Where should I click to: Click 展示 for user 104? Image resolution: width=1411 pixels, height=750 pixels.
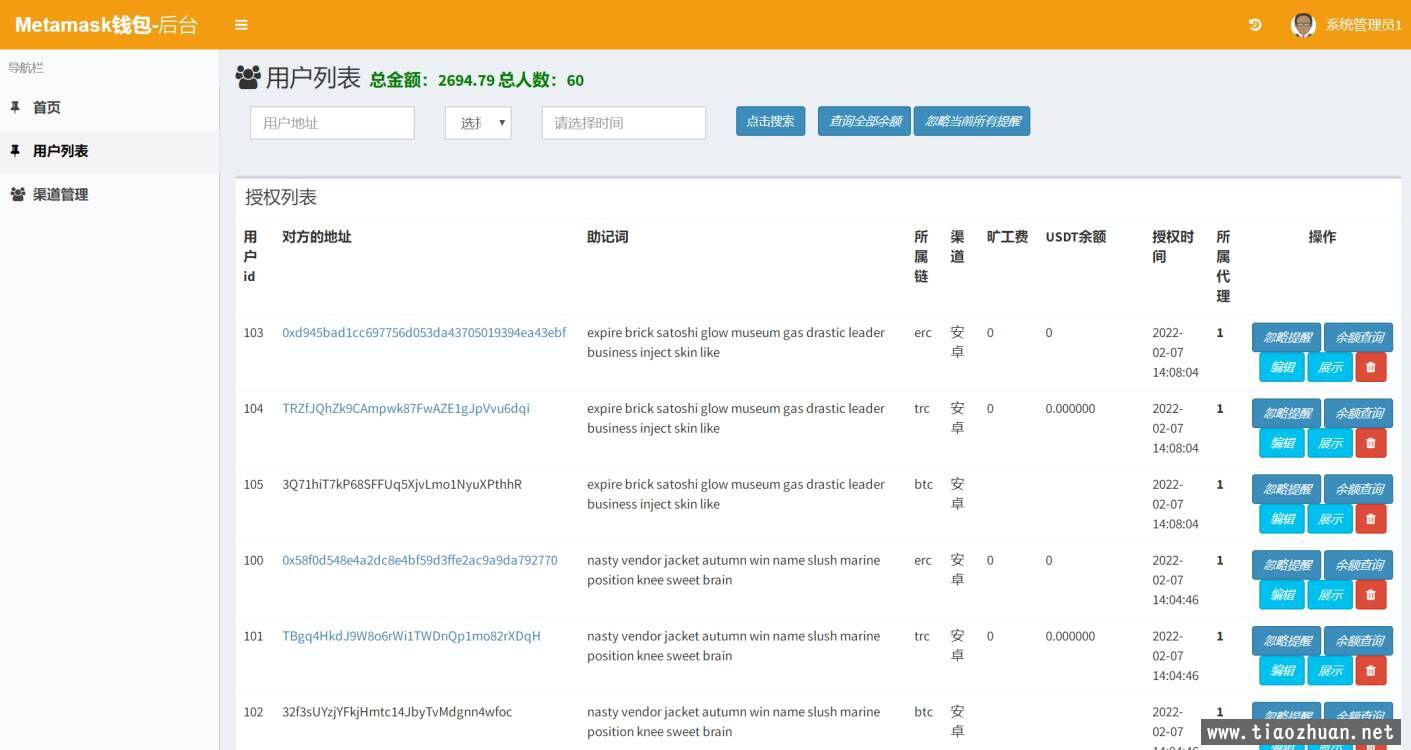click(1330, 443)
